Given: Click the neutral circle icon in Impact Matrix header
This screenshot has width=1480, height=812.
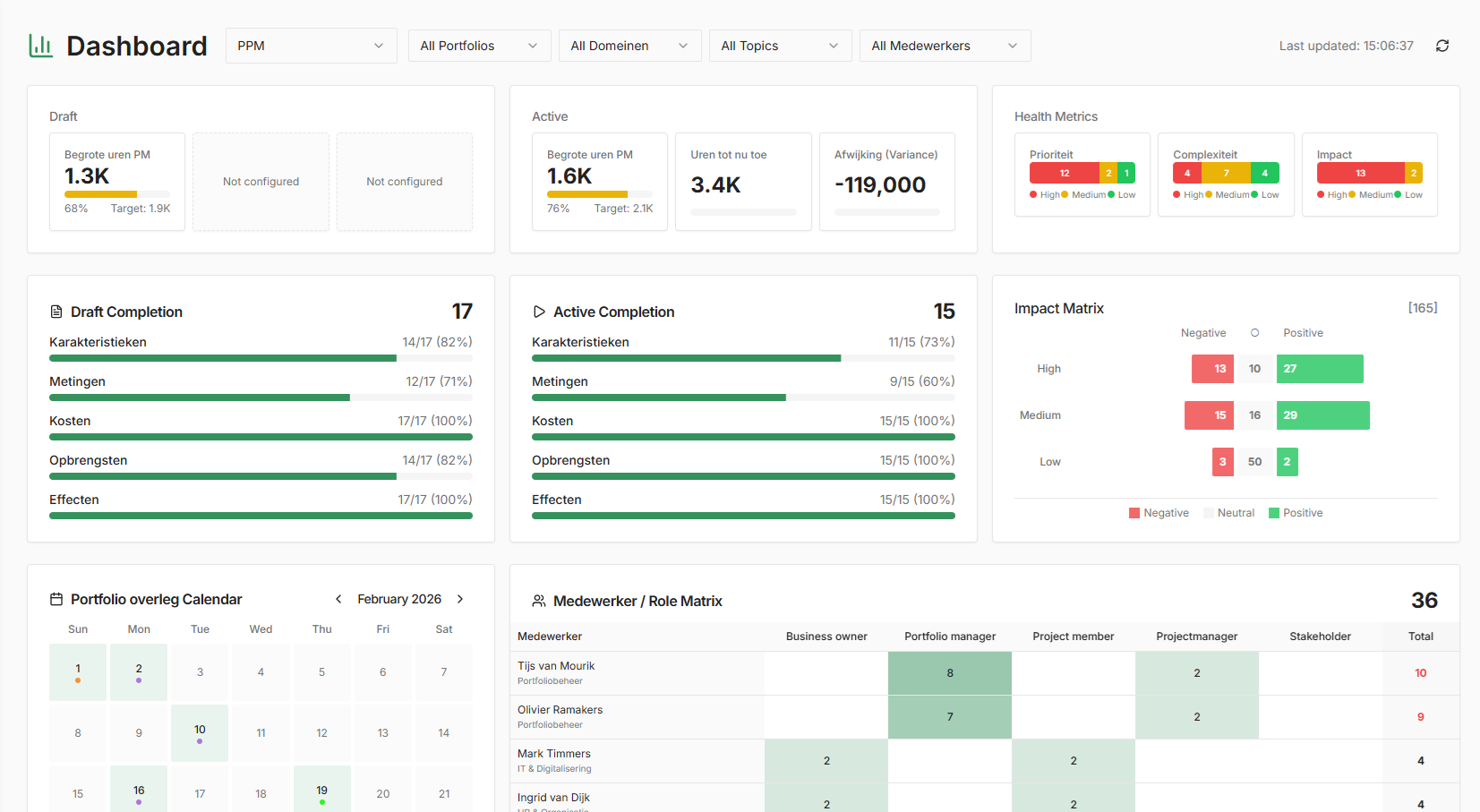Looking at the screenshot, I should tap(1254, 332).
